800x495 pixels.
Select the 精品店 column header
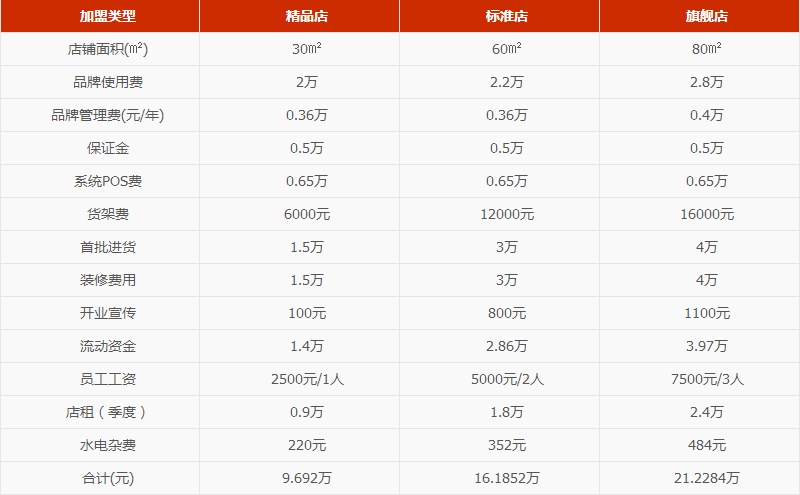[x=307, y=16]
